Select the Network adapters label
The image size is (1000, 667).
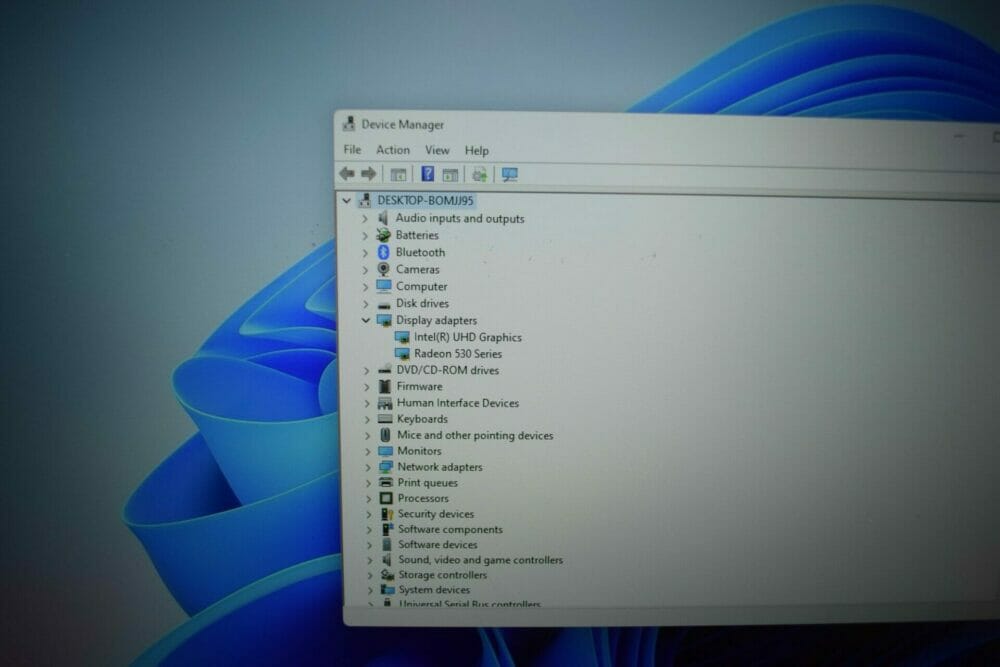(x=440, y=467)
